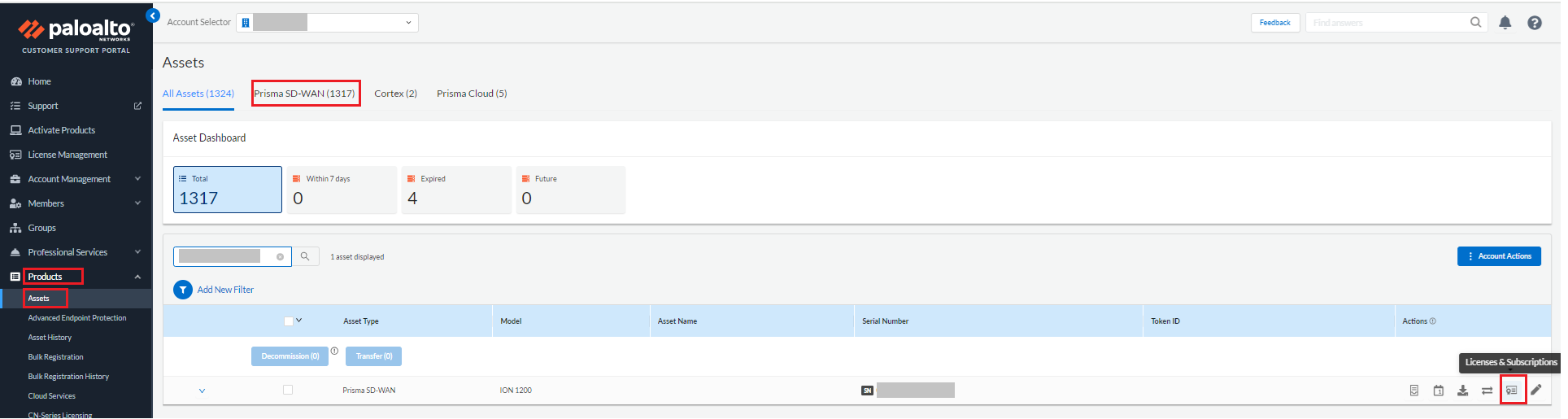This screenshot has width=1568, height=419.
Task: Open Advanced Endpoint Protection
Action: (77, 318)
